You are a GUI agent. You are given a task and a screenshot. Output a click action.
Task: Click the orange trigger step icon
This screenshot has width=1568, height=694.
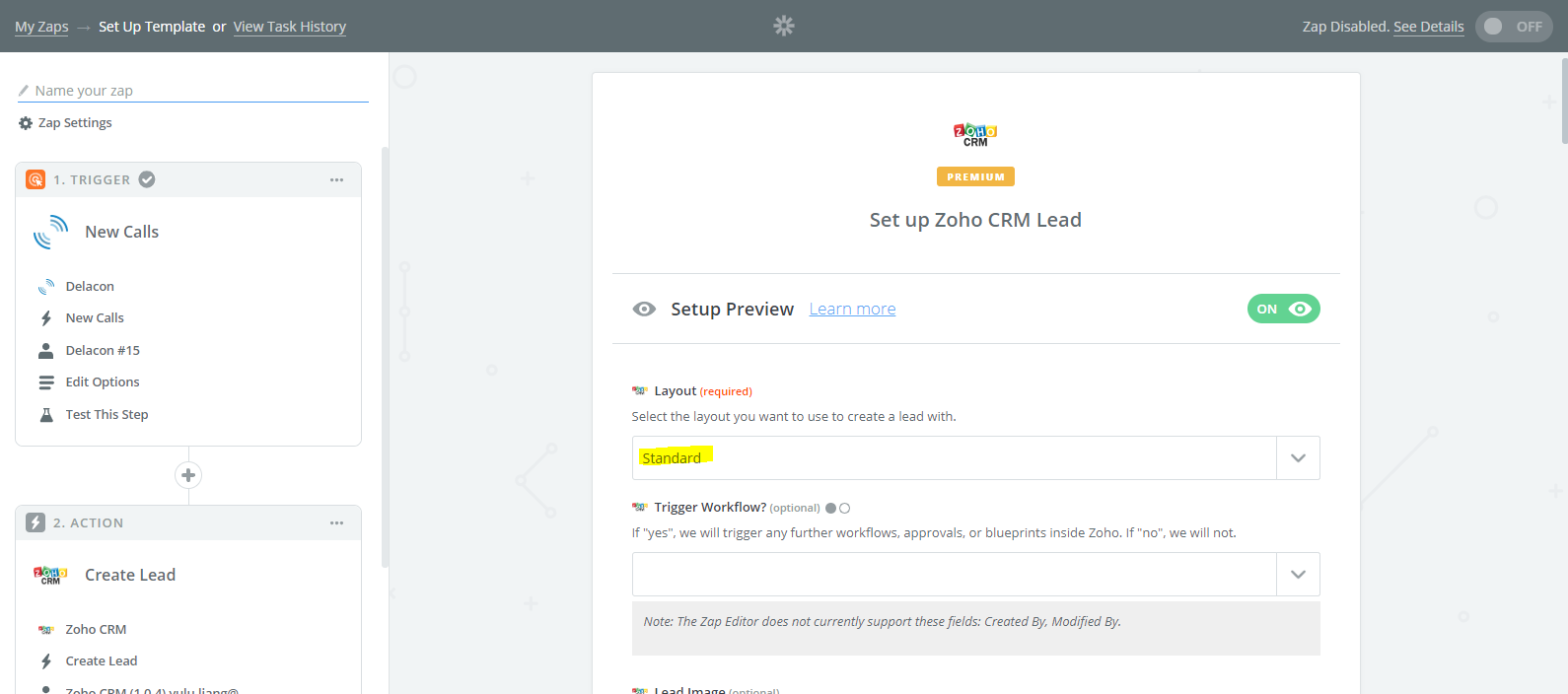(36, 179)
